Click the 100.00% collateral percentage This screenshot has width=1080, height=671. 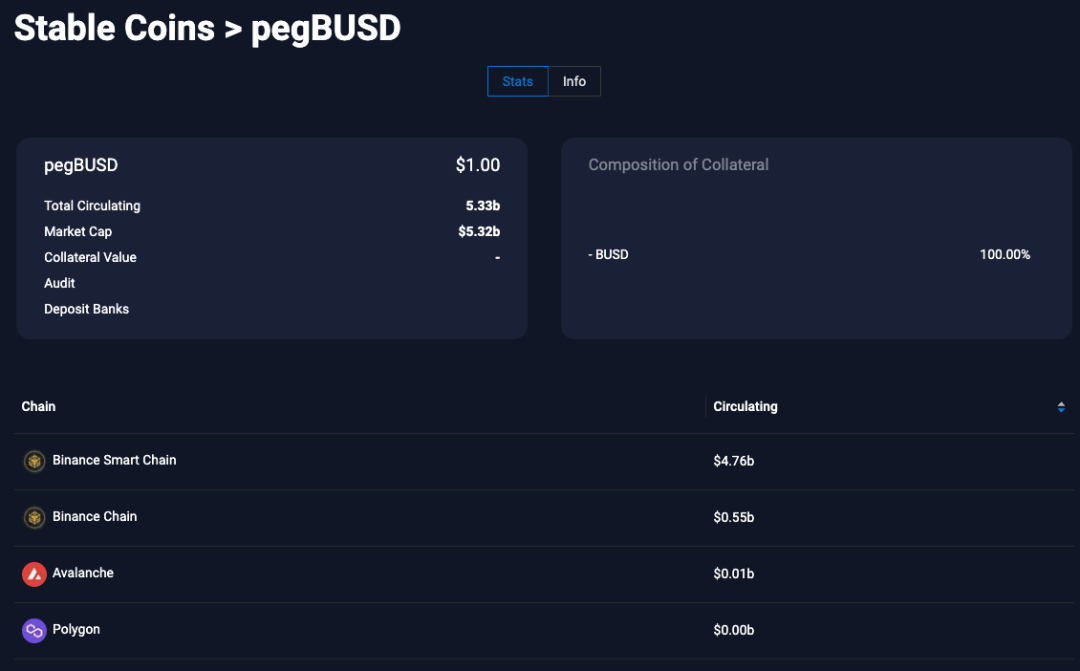pos(1004,255)
